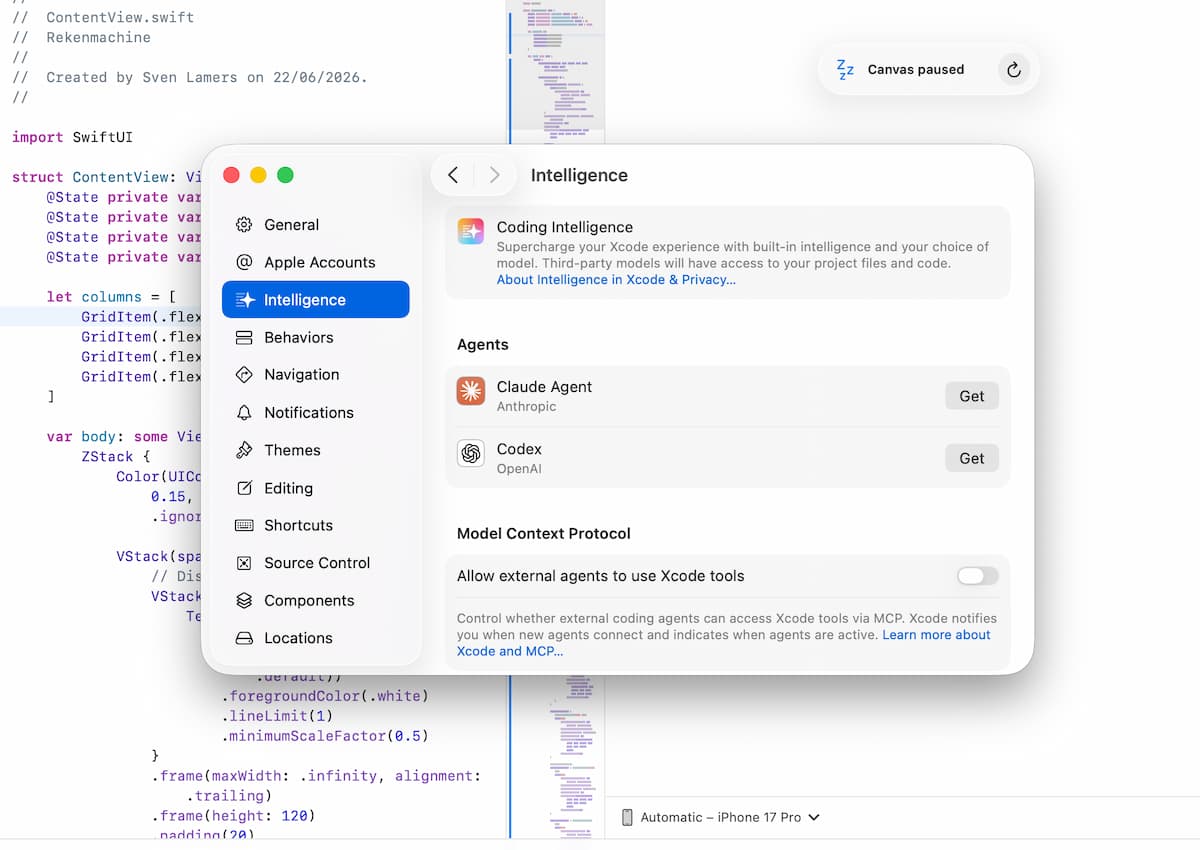Open Apple Accounts @ icon
This screenshot has height=850, width=1200.
[244, 262]
